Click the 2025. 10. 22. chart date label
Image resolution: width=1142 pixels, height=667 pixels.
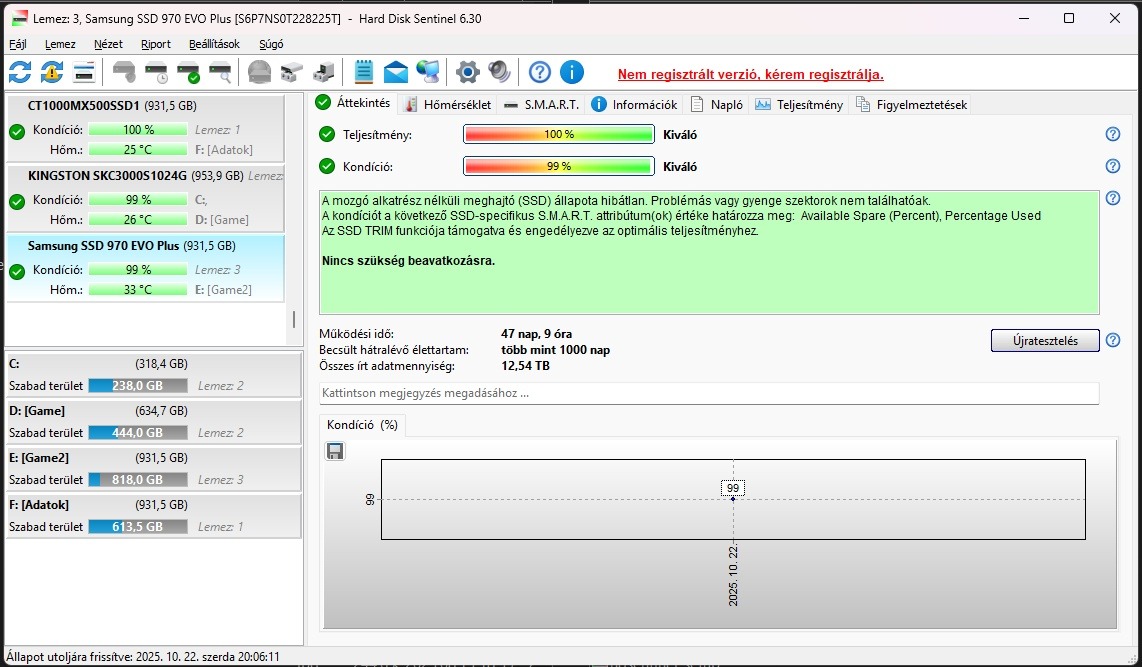[x=733, y=575]
